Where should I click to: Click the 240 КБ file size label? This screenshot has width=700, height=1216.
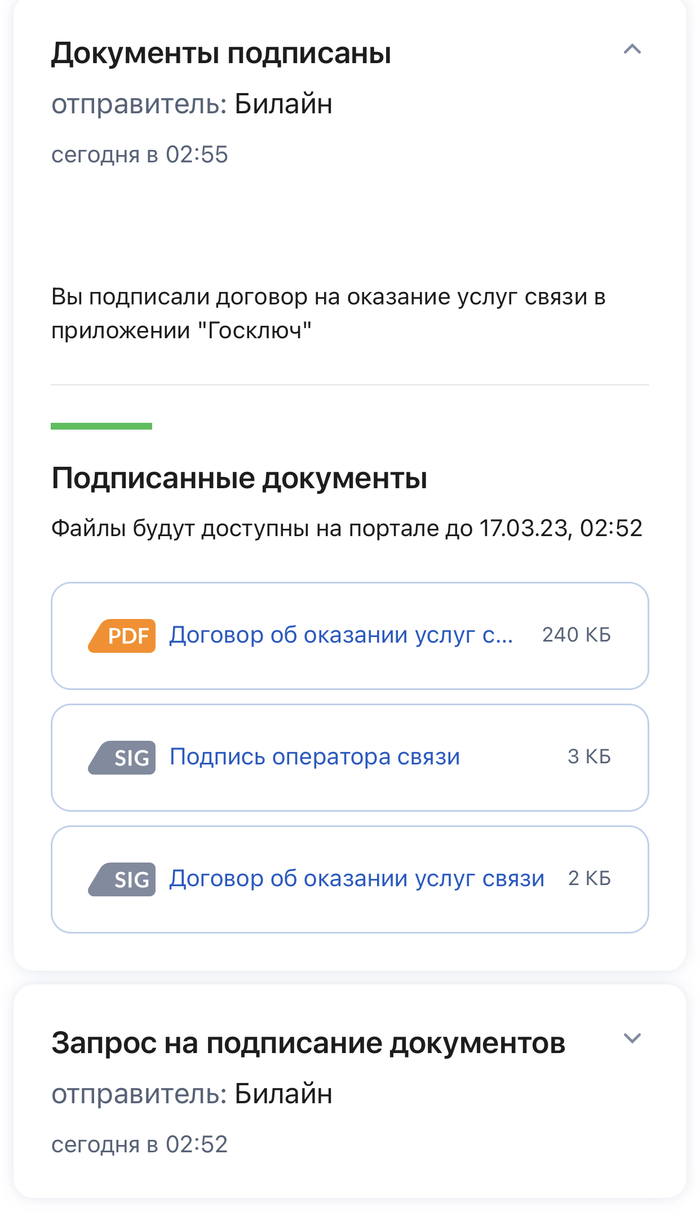click(x=576, y=636)
